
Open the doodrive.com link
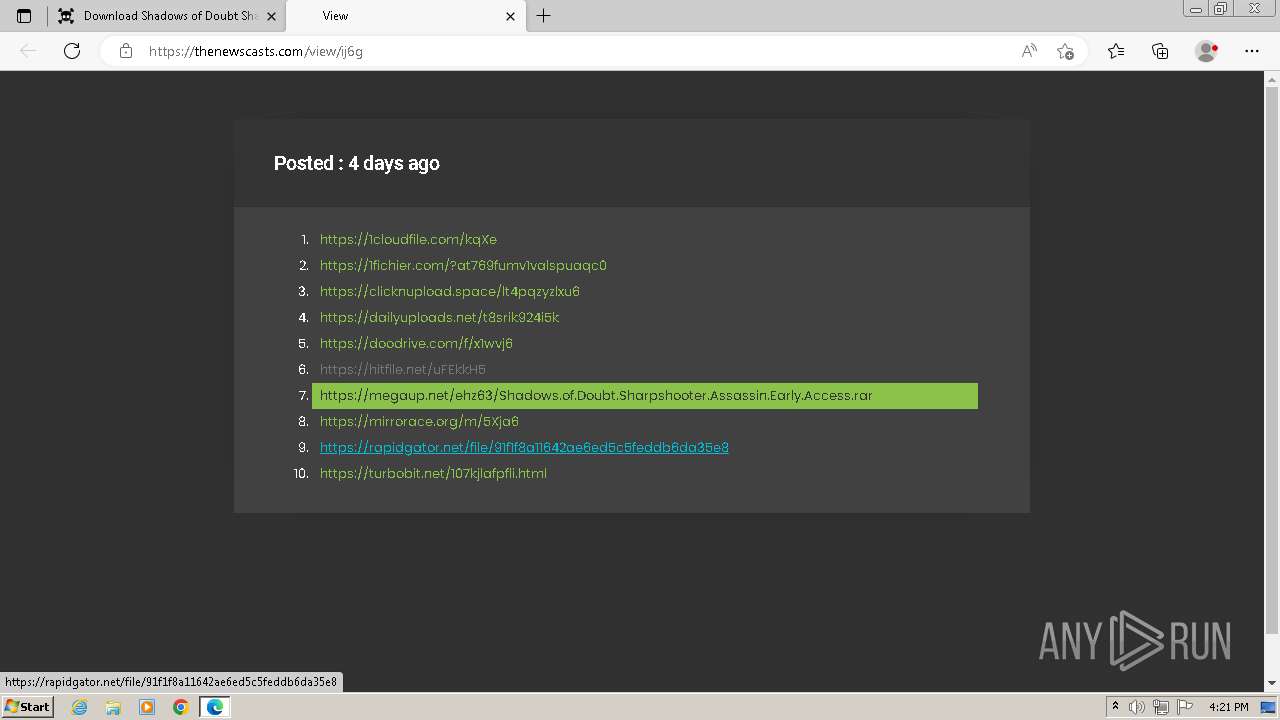click(416, 344)
